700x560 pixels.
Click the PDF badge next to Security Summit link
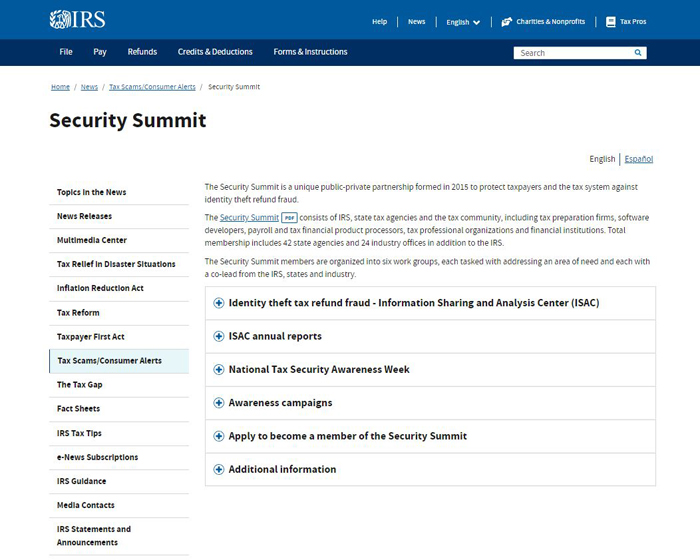pos(289,218)
